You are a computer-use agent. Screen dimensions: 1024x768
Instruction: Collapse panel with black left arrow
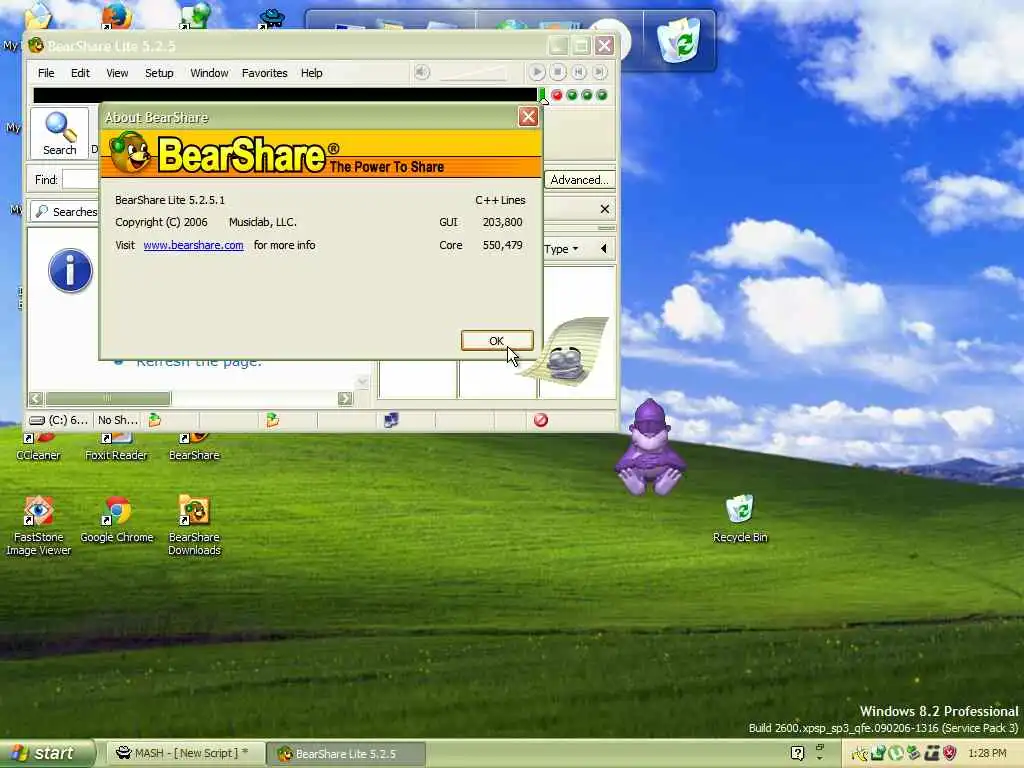[603, 249]
